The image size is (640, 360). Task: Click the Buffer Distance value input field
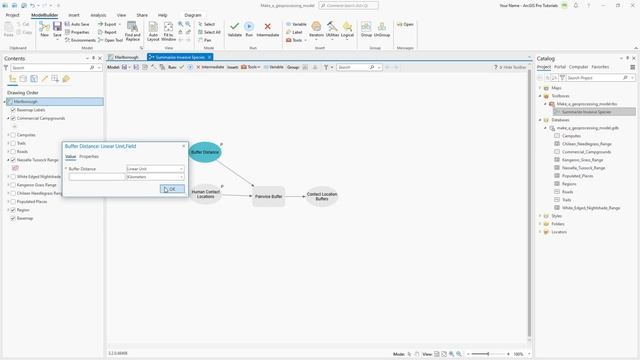[x=97, y=177]
